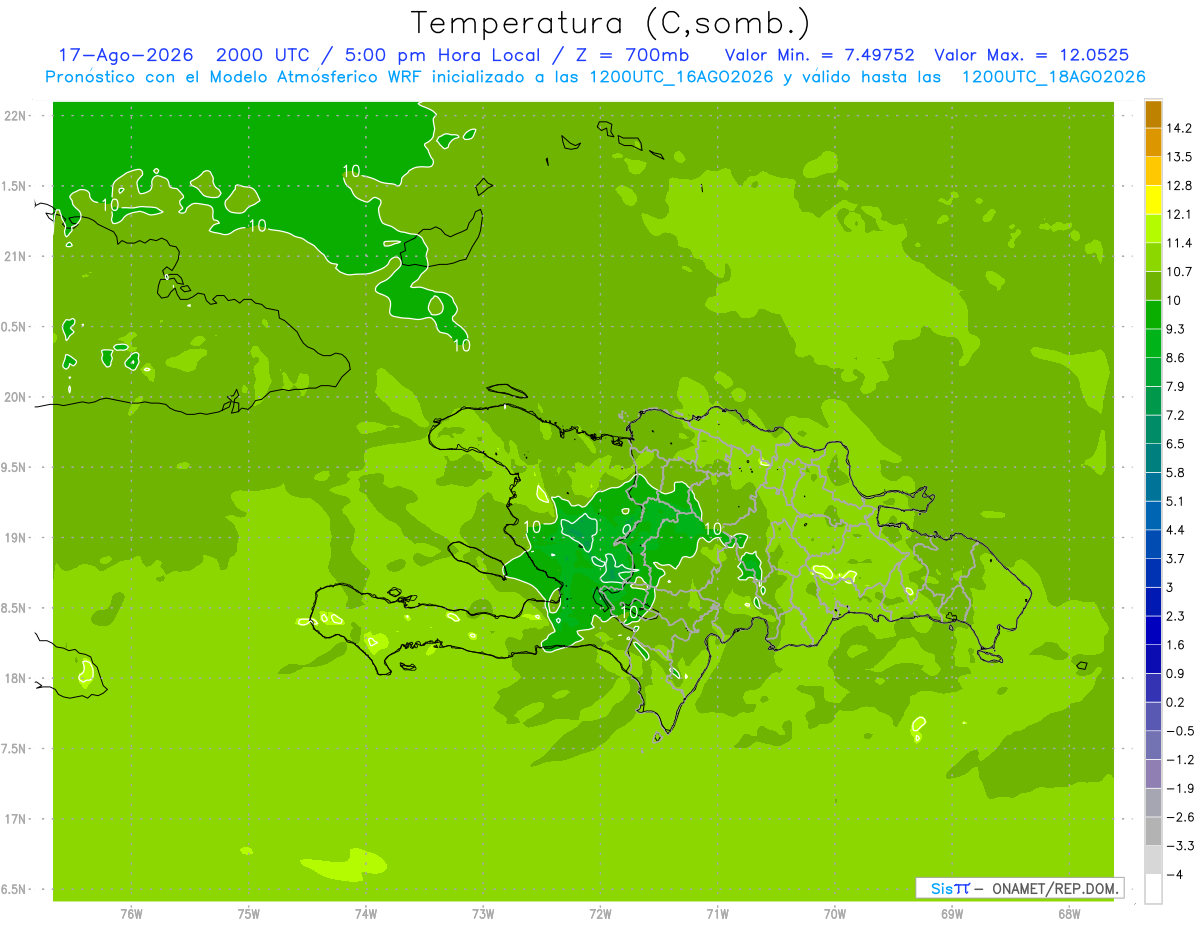Click the legend value '-3.3'
This screenshot has width=1200, height=927.
tap(1180, 846)
